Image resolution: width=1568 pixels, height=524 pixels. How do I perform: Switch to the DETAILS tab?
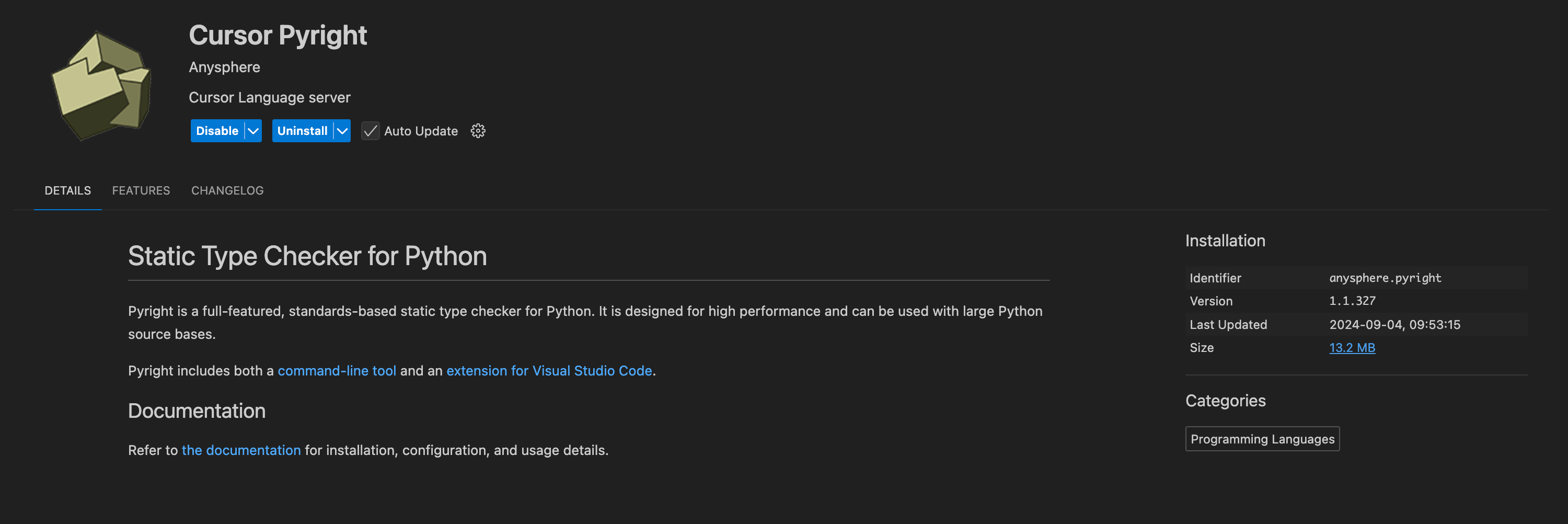click(x=67, y=191)
